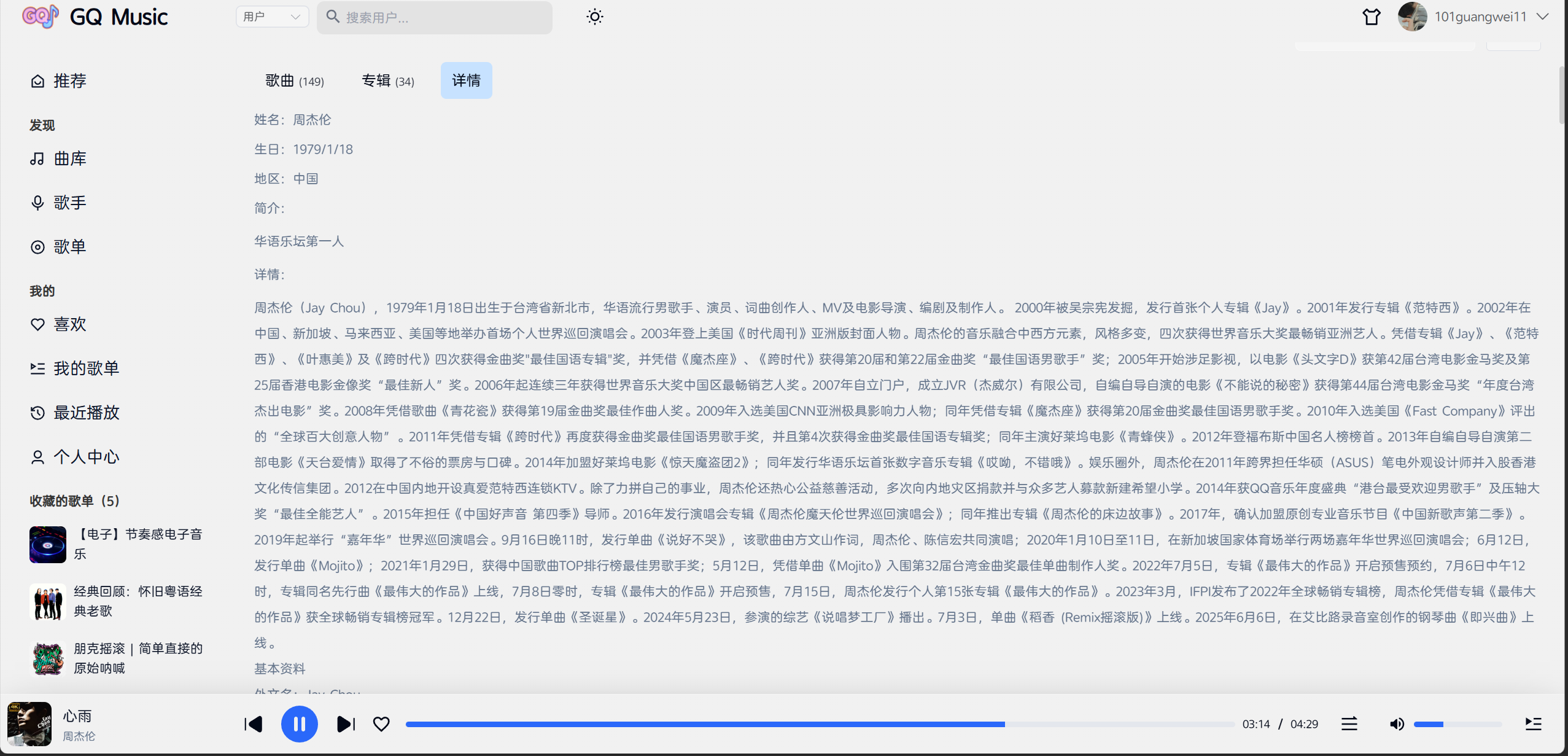Image resolution: width=1568 pixels, height=756 pixels.
Task: Go to the previous track
Action: (x=253, y=724)
